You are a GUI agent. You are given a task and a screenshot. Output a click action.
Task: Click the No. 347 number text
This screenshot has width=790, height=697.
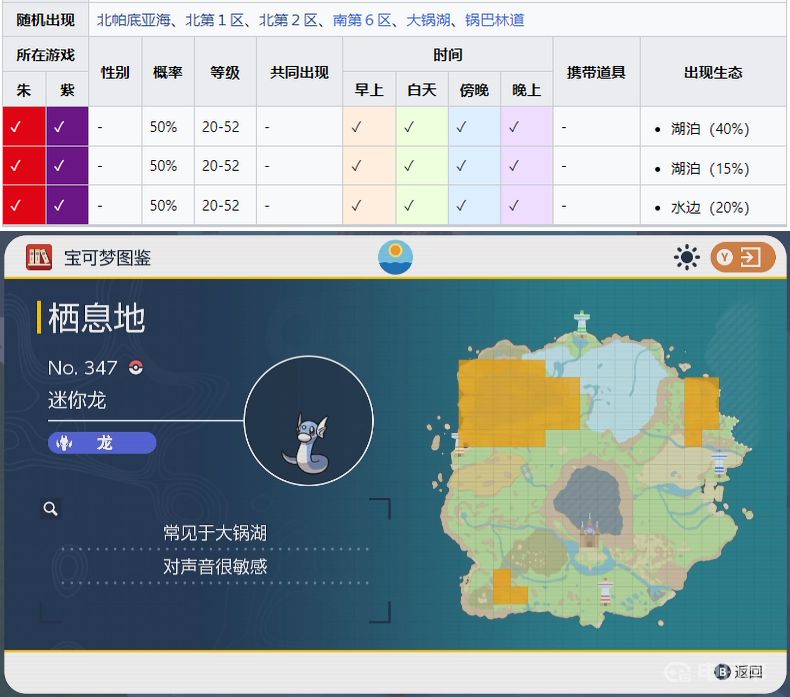point(83,368)
